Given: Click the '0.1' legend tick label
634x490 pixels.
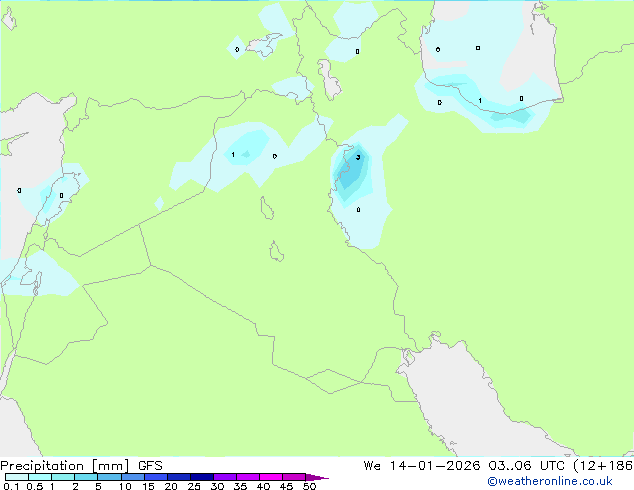Looking at the screenshot, I should tap(11, 486).
